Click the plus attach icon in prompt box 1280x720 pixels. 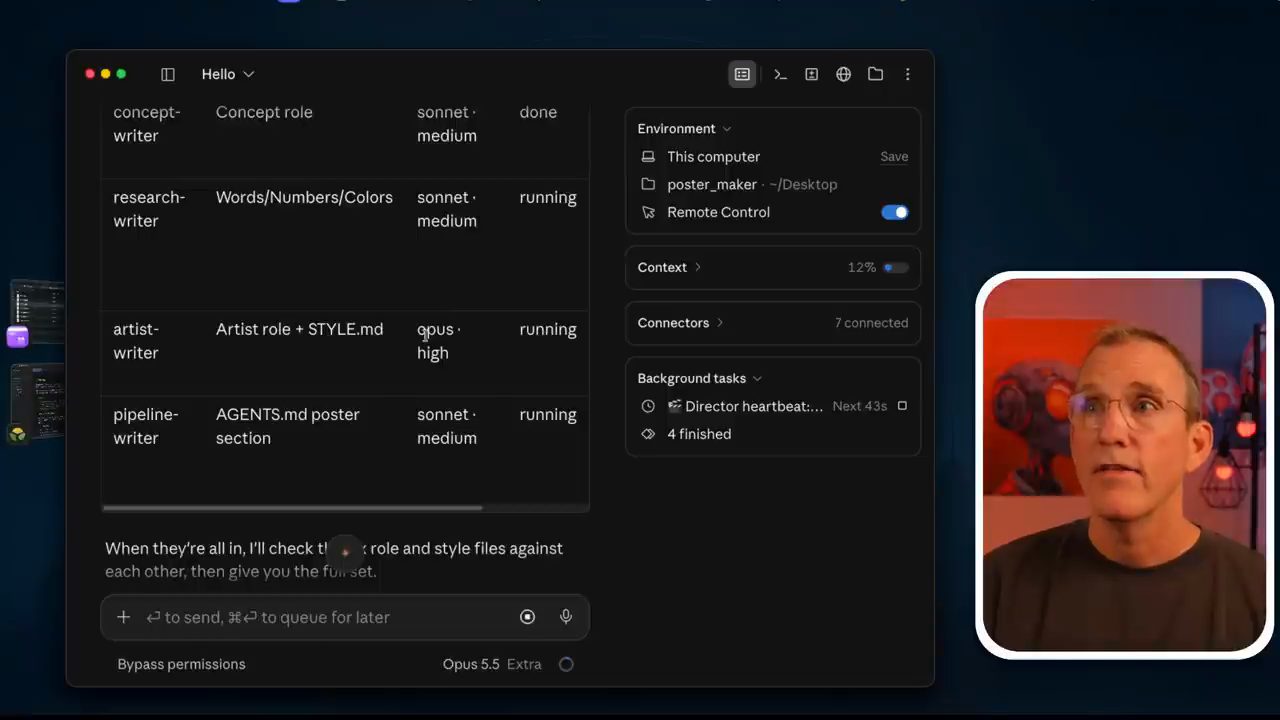click(123, 617)
